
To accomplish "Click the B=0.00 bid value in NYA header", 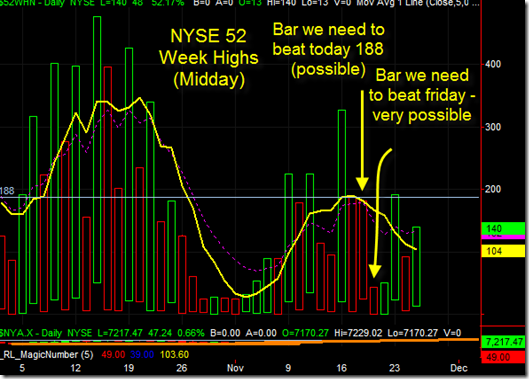I will (225, 333).
